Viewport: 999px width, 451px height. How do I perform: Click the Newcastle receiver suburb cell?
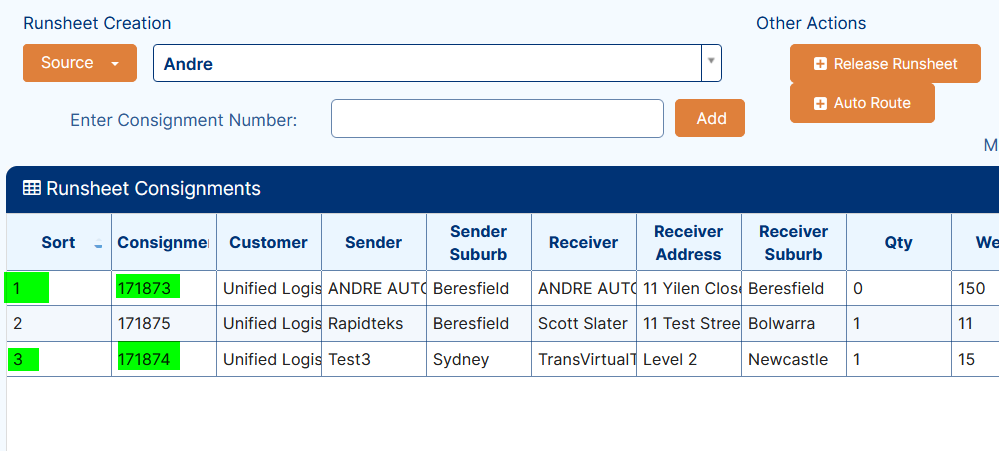pyautogui.click(x=788, y=359)
